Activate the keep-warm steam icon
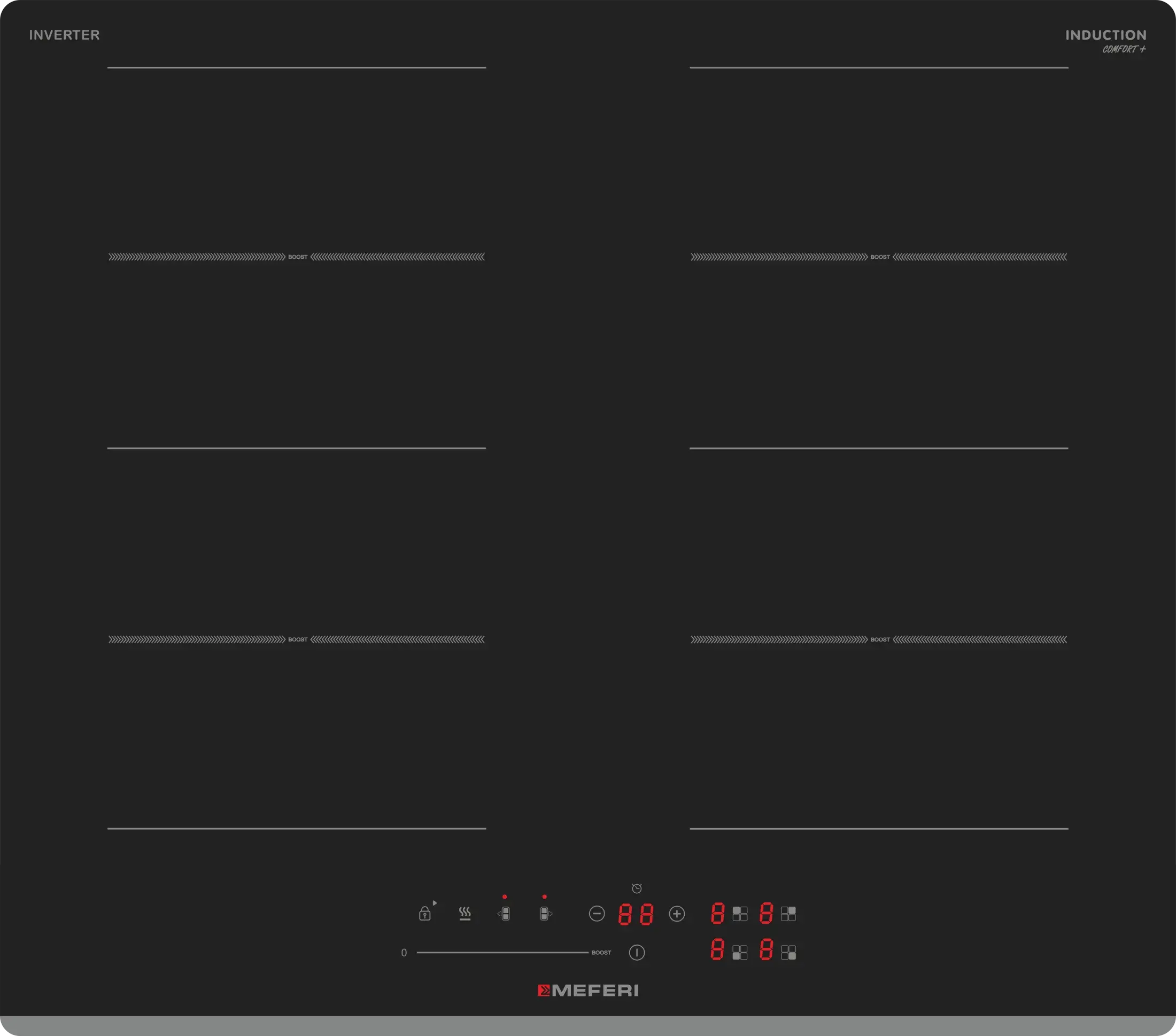Image resolution: width=1176 pixels, height=1036 pixels. point(465,914)
